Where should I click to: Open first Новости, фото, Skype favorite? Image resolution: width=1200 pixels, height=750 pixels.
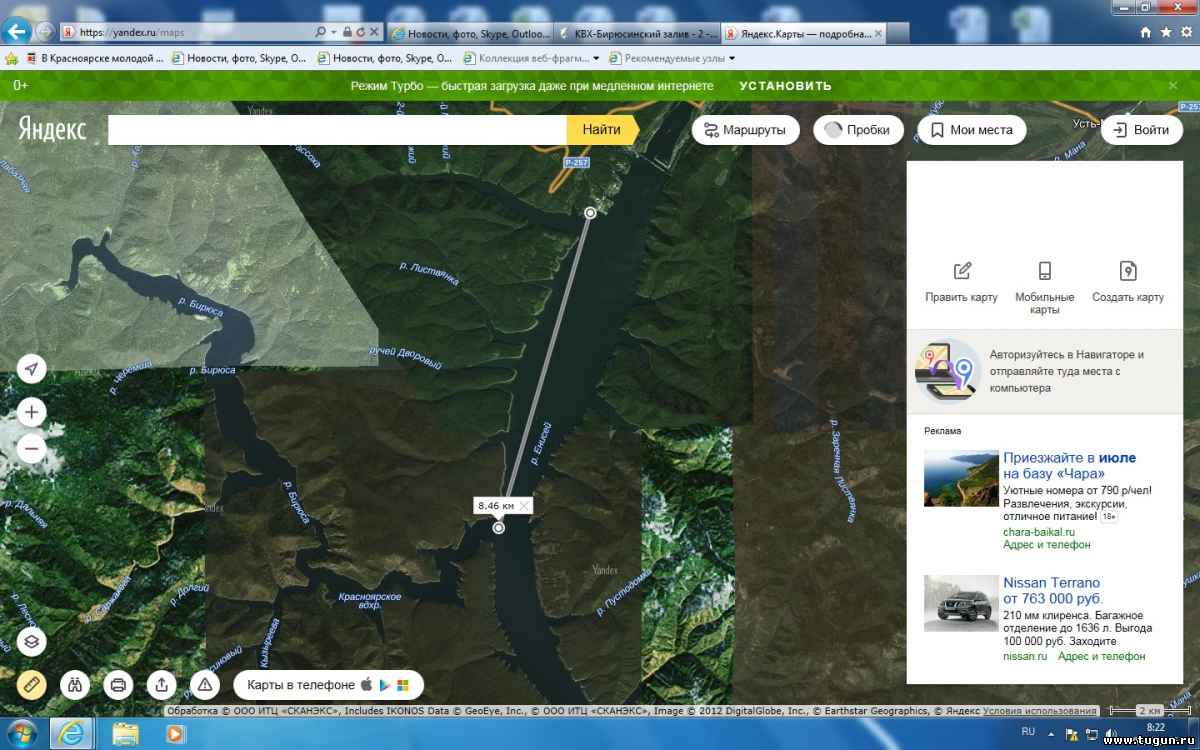[239, 58]
